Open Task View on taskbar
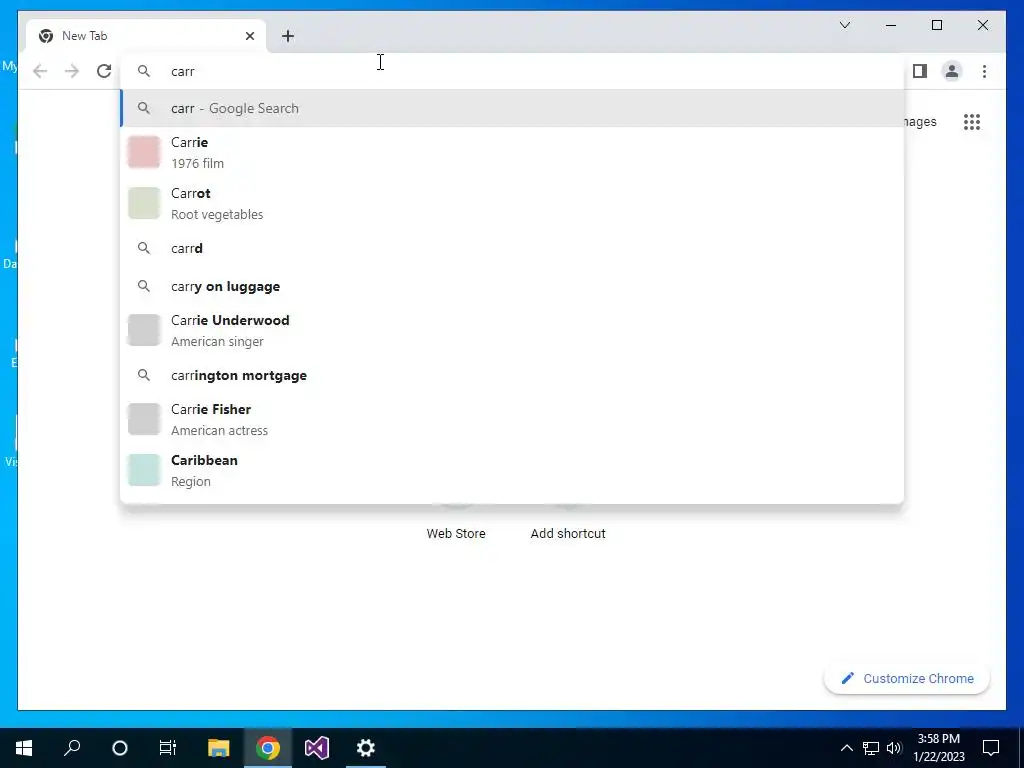Viewport: 1024px width, 768px height. 168,748
